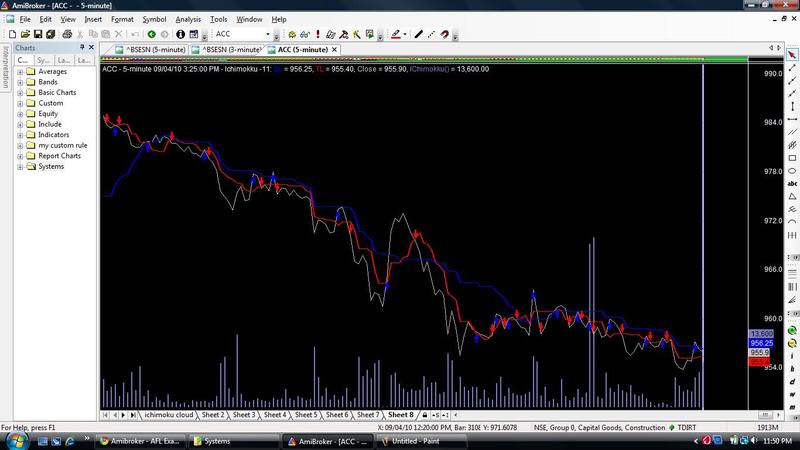The image size is (800, 450).
Task: Click the volume speaker tray icon
Action: point(753,441)
